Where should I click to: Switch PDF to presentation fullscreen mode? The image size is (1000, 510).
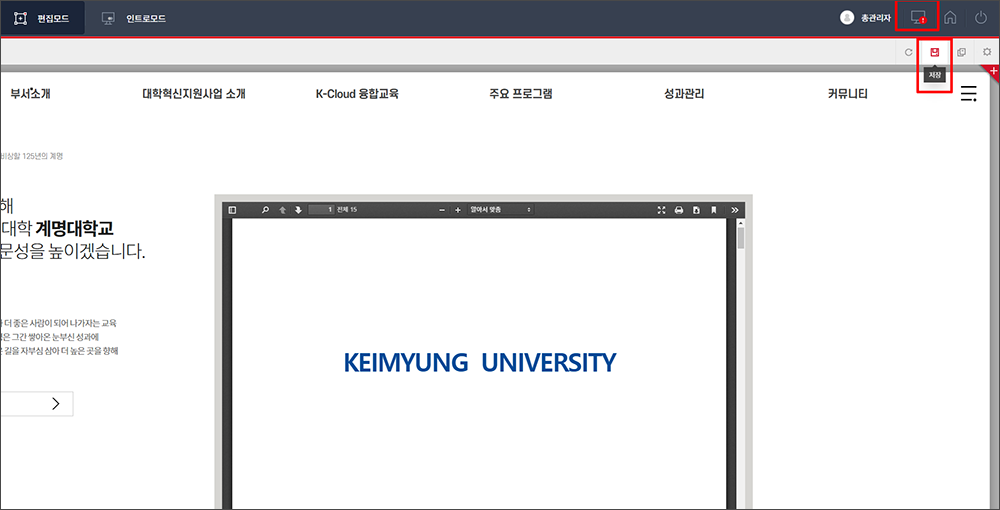tap(661, 210)
